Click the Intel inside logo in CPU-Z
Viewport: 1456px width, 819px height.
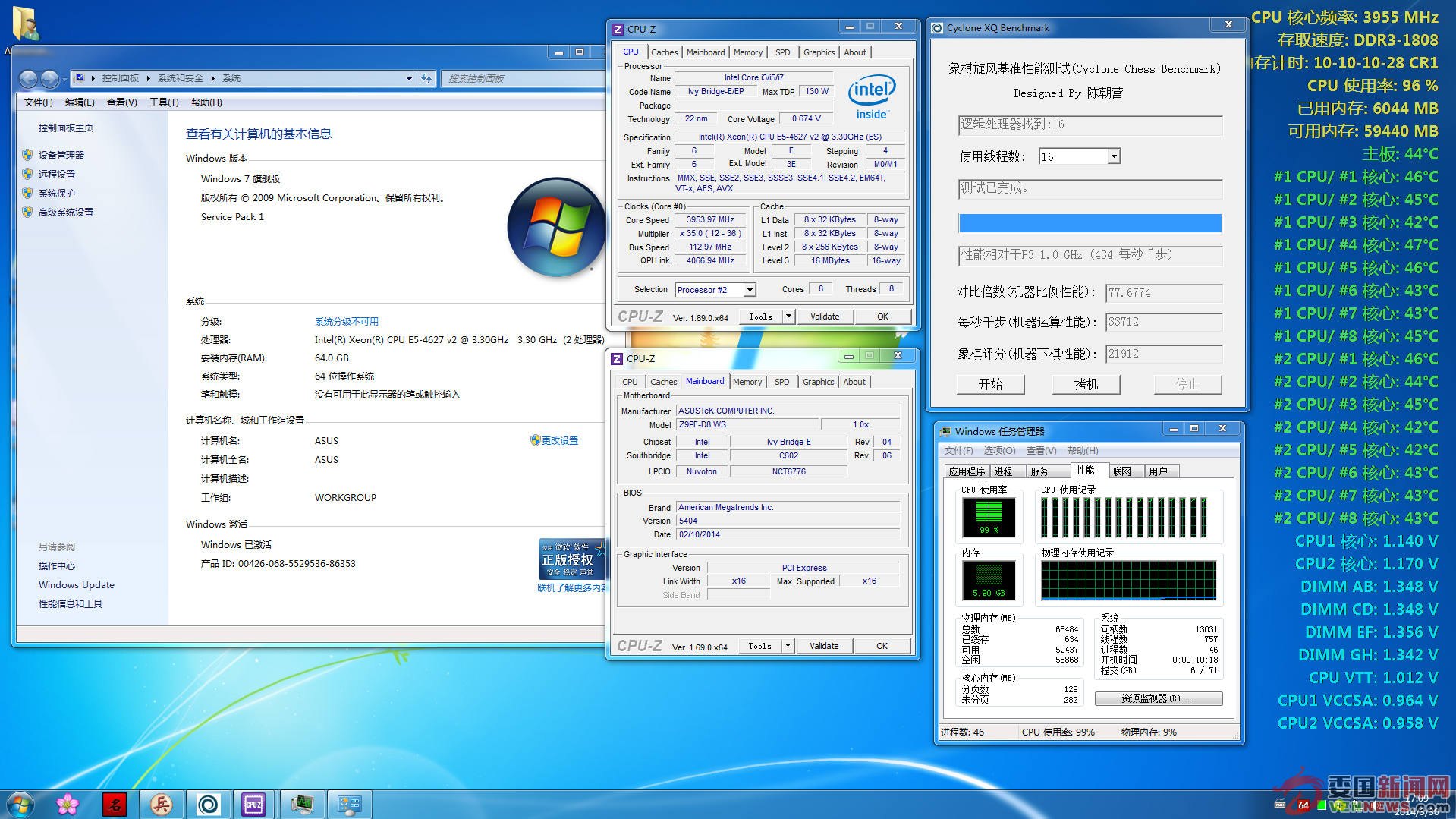(872, 97)
